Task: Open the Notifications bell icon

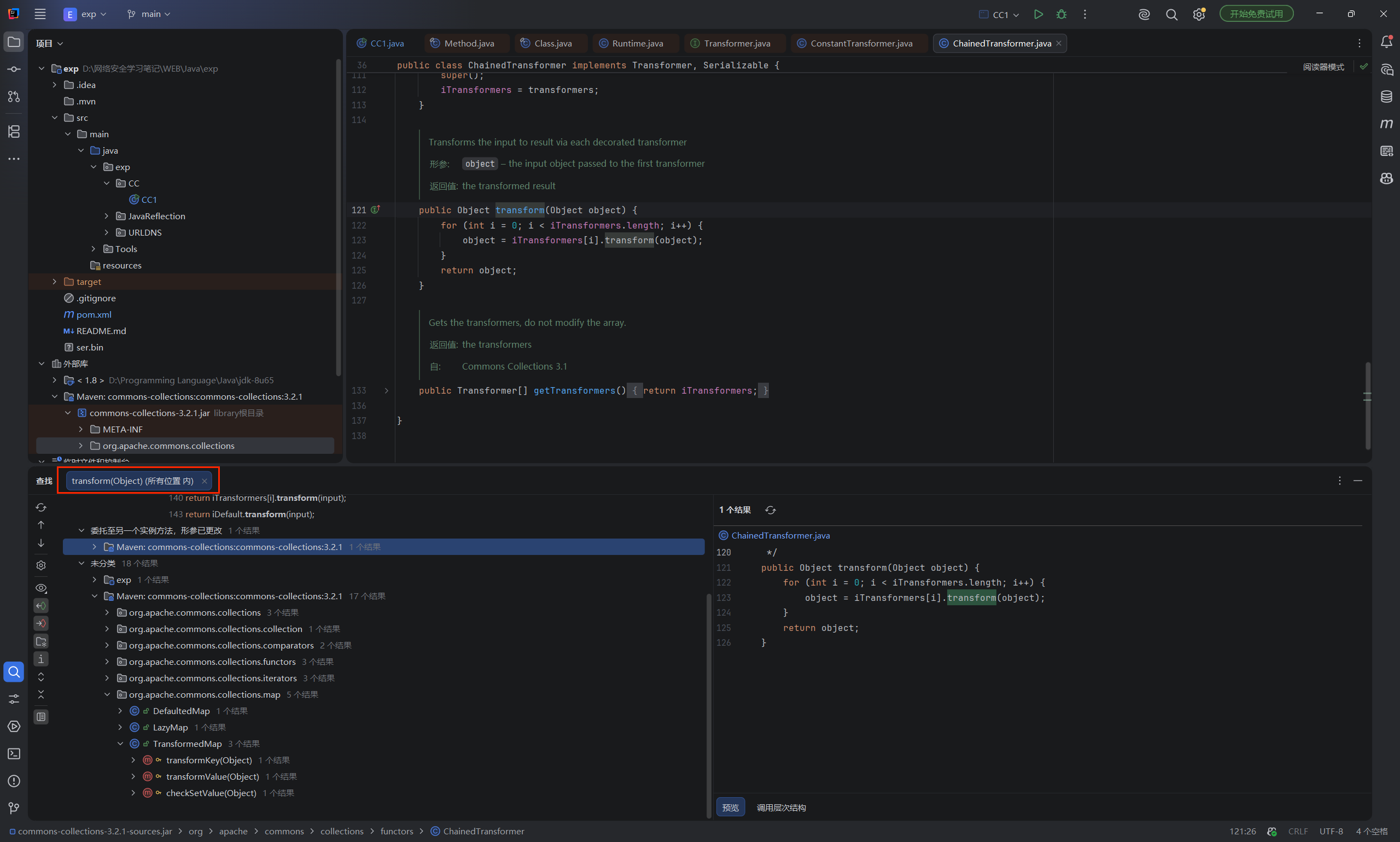Action: click(1386, 42)
